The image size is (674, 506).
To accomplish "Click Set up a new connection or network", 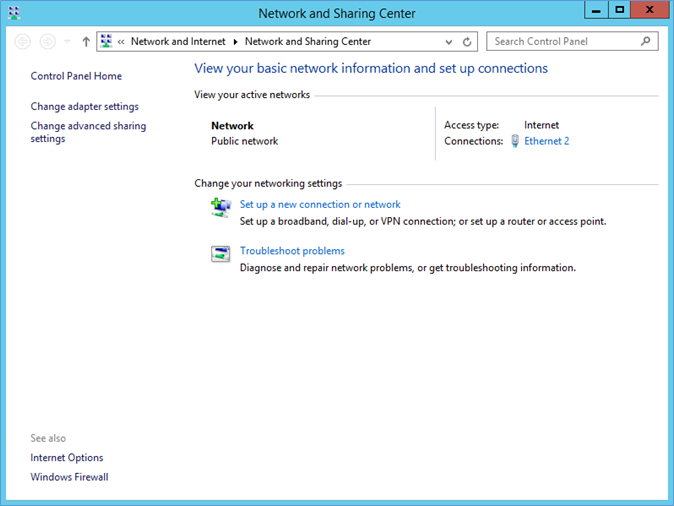I will [320, 204].
